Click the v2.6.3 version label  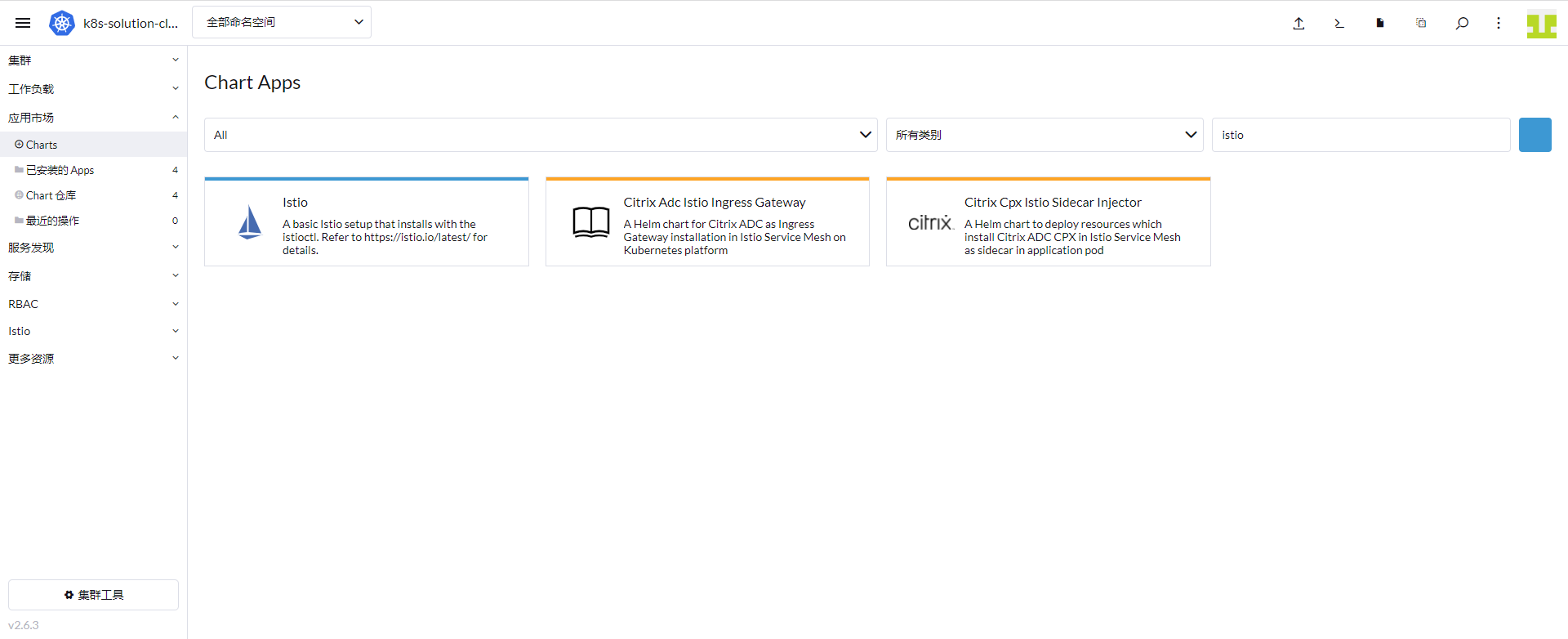pyautogui.click(x=24, y=625)
